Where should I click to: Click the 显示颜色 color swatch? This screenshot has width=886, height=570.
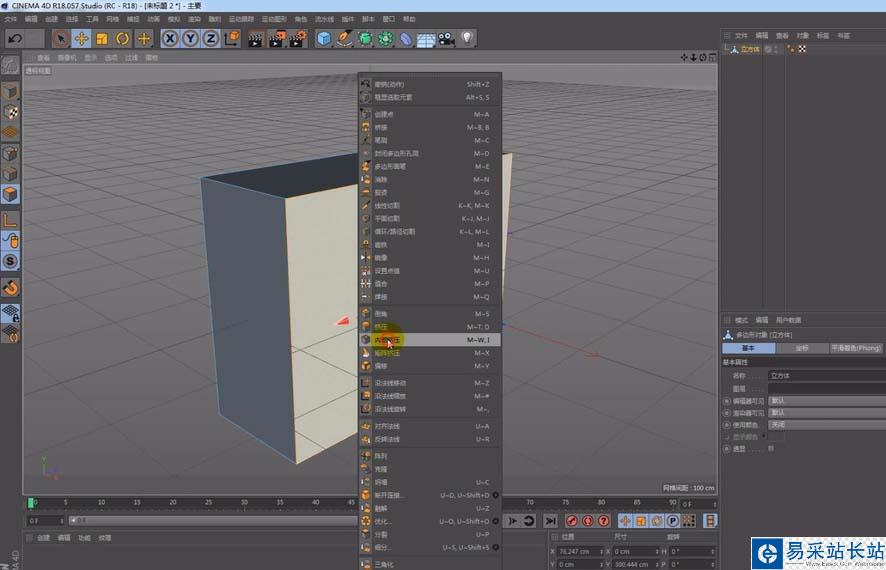tap(776, 436)
